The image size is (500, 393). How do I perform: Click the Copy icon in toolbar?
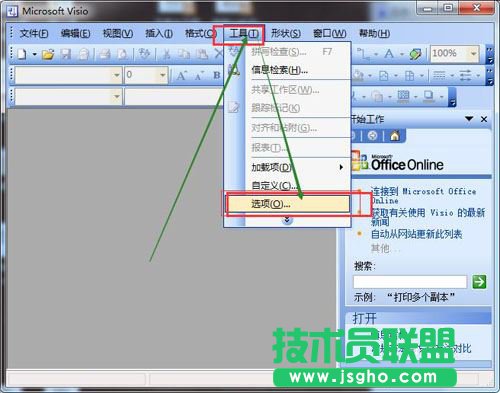(183, 54)
